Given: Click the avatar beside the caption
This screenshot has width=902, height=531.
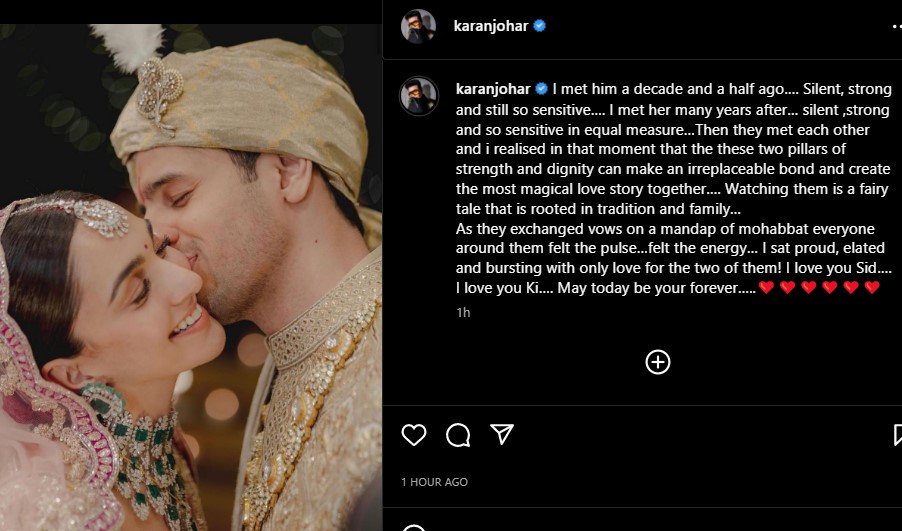Looking at the screenshot, I should pos(418,96).
